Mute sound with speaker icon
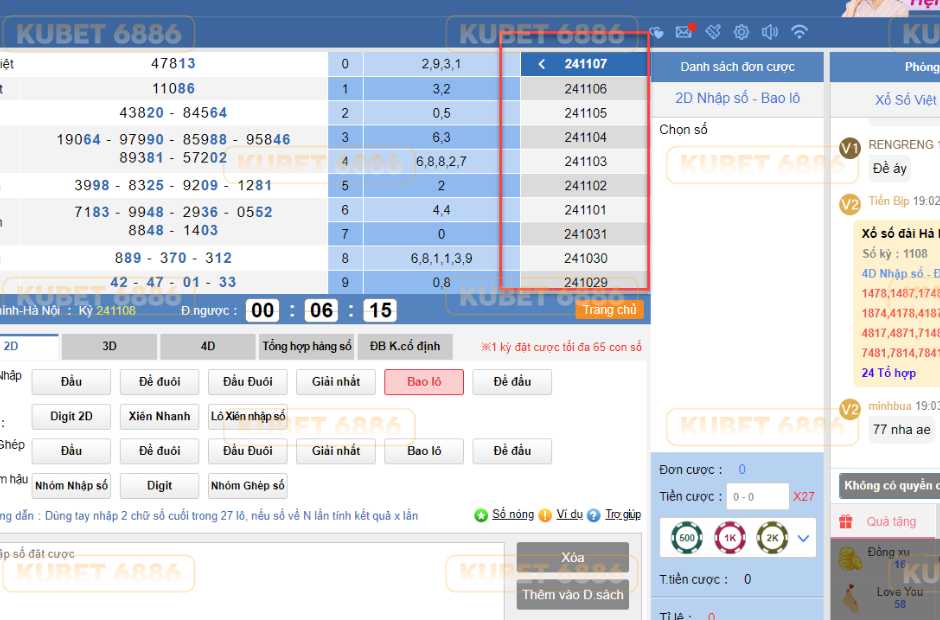The height and width of the screenshot is (620, 940). [x=770, y=32]
